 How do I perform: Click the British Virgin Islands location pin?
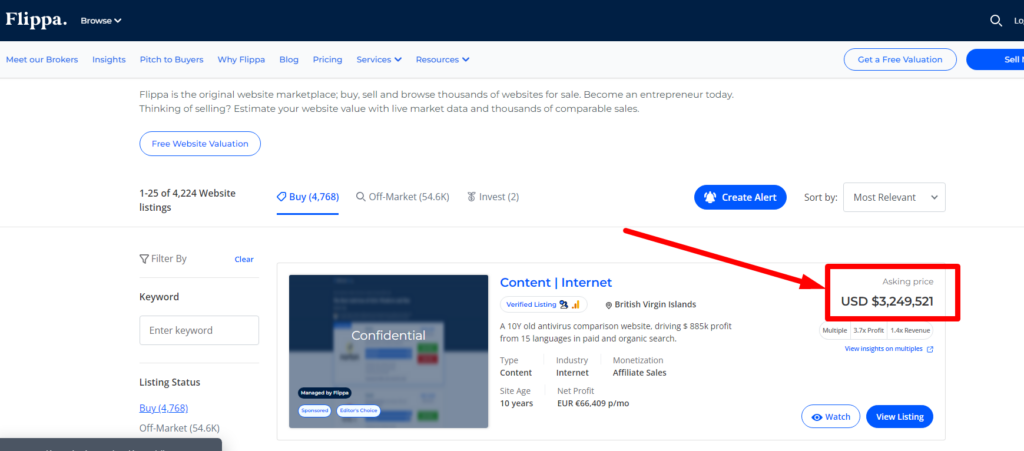(x=609, y=305)
